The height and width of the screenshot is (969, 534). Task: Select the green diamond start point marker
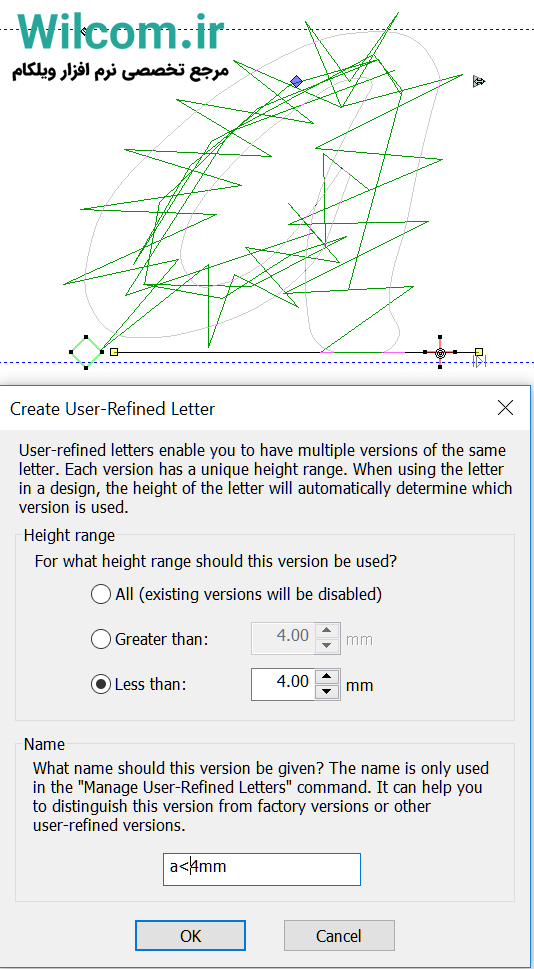86,352
